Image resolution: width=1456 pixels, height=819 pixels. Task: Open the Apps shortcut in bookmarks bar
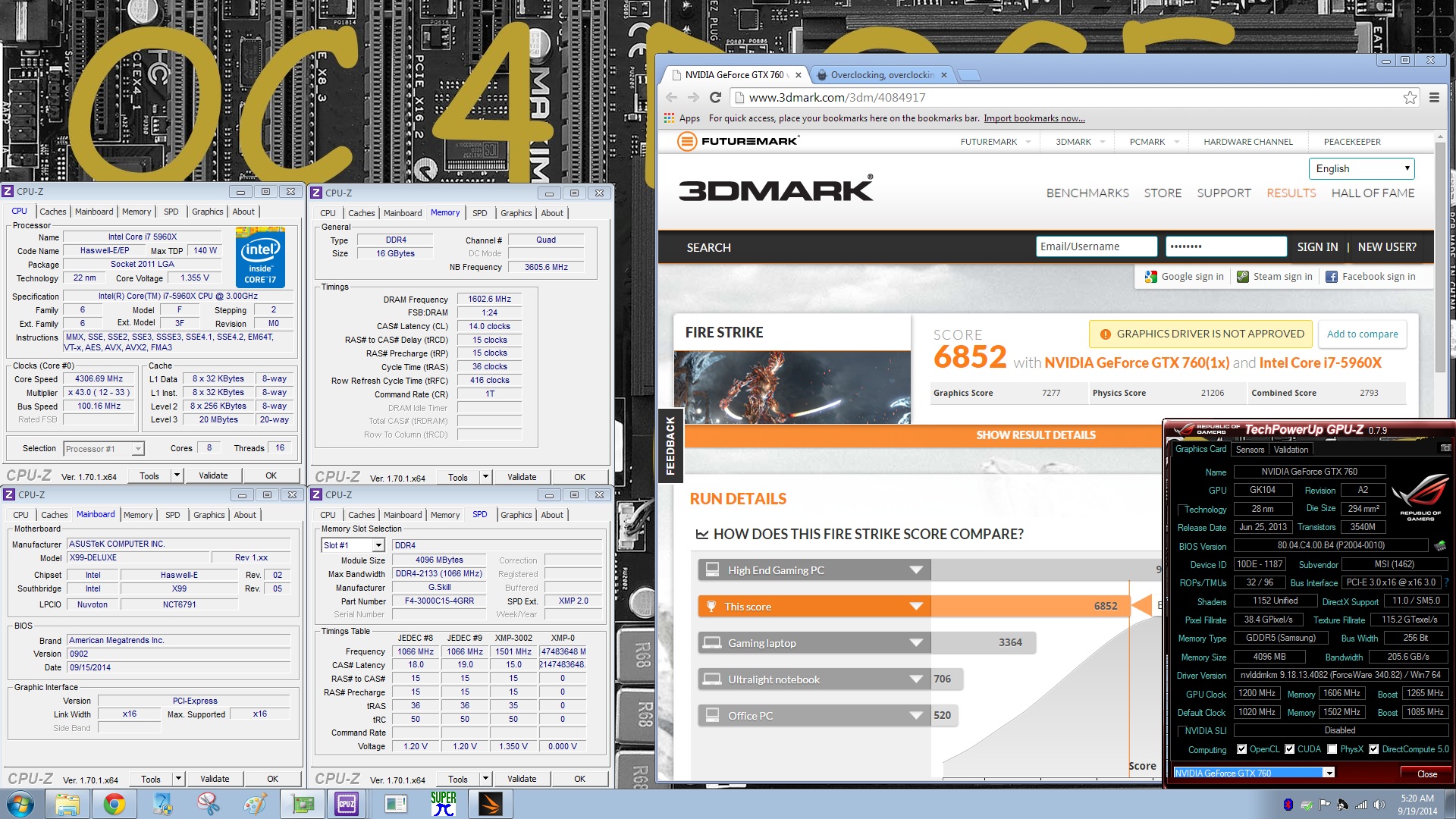(x=682, y=118)
